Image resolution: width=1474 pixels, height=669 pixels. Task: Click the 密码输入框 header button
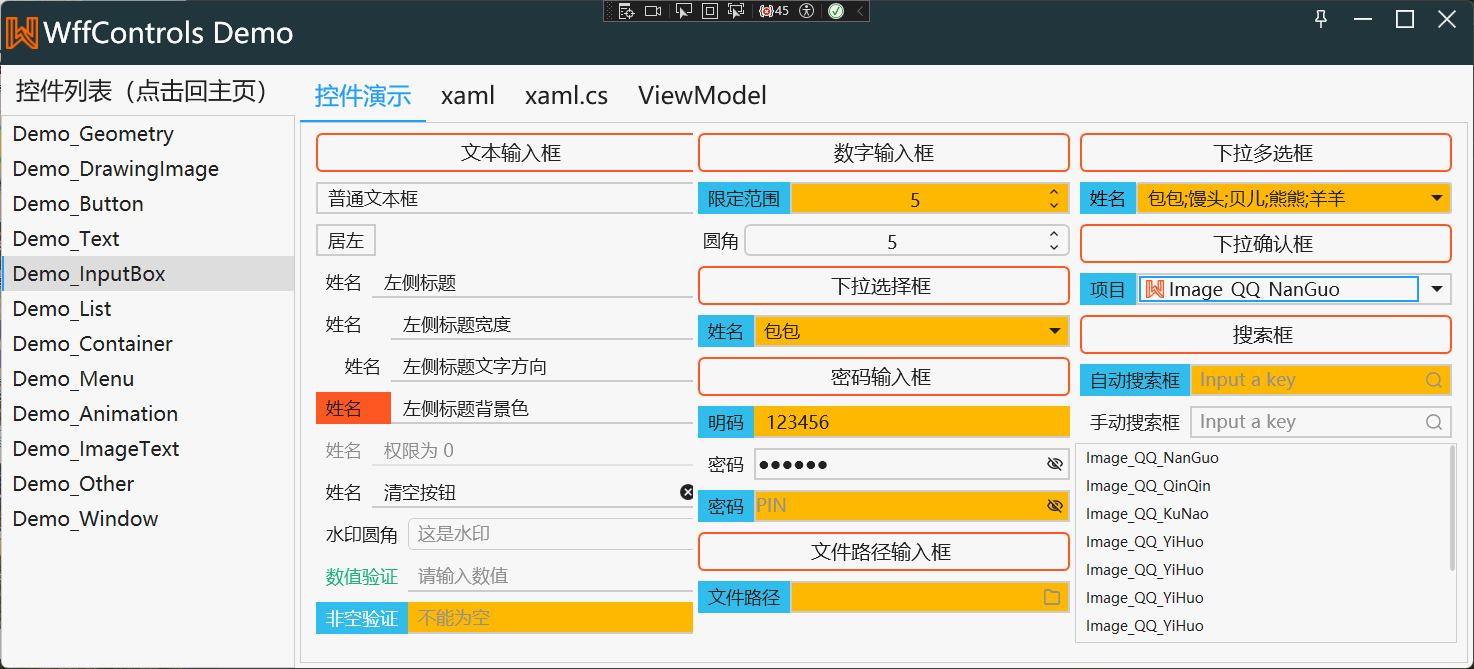[884, 377]
